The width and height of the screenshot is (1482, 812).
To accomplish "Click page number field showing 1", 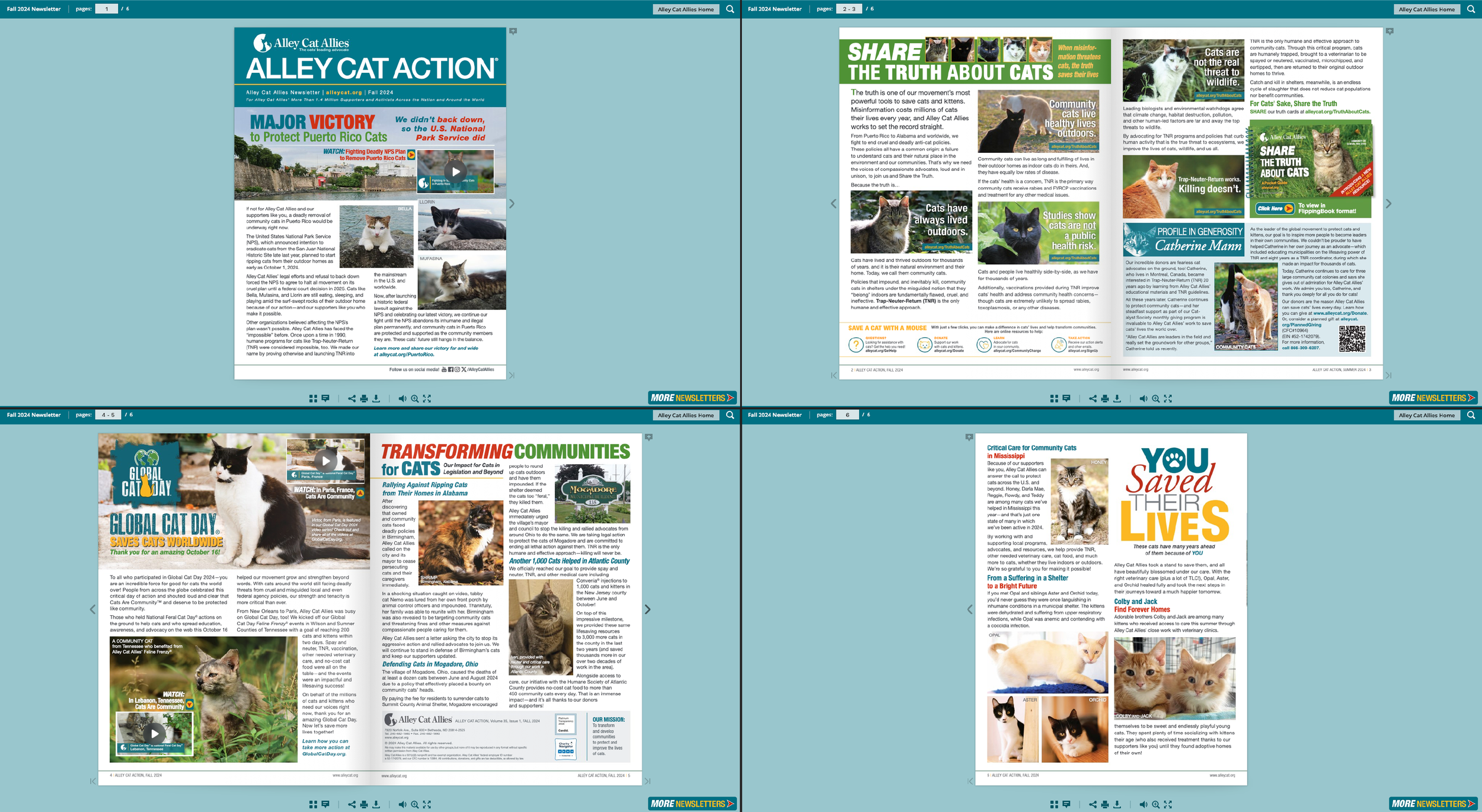I will 107,9.
